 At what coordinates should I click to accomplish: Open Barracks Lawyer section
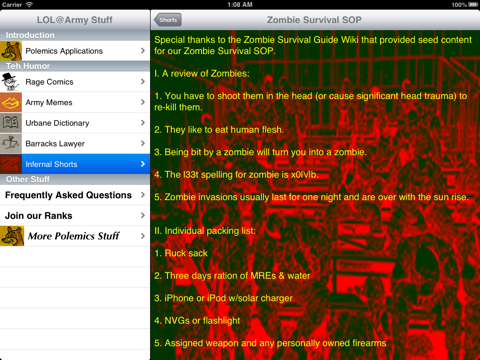click(x=75, y=144)
